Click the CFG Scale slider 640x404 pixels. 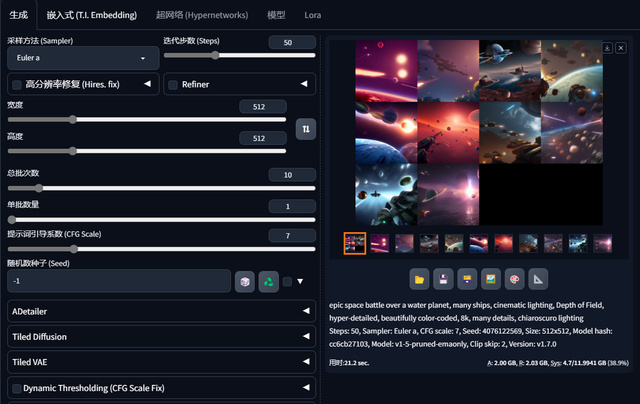[x=161, y=249]
